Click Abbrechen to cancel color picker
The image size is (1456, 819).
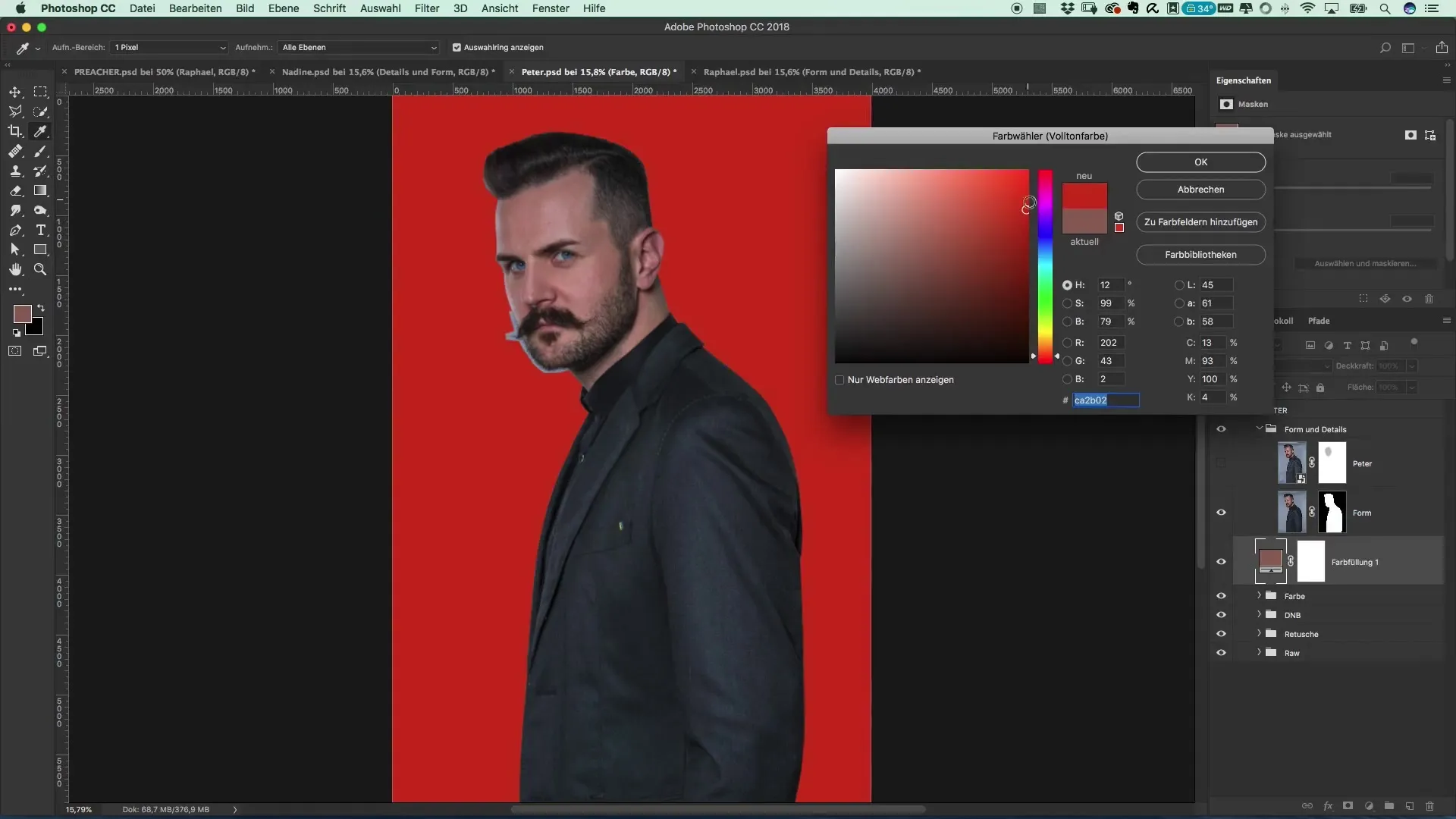point(1200,190)
